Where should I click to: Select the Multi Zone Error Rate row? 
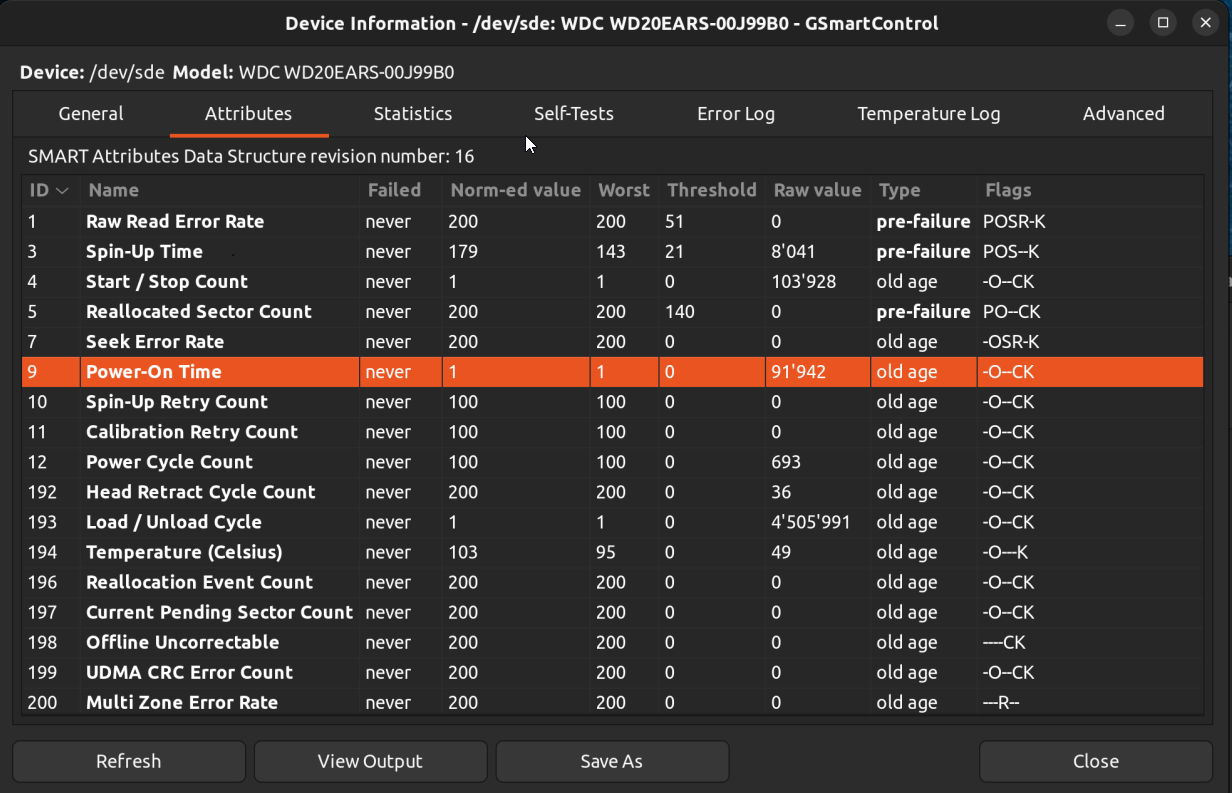click(613, 702)
